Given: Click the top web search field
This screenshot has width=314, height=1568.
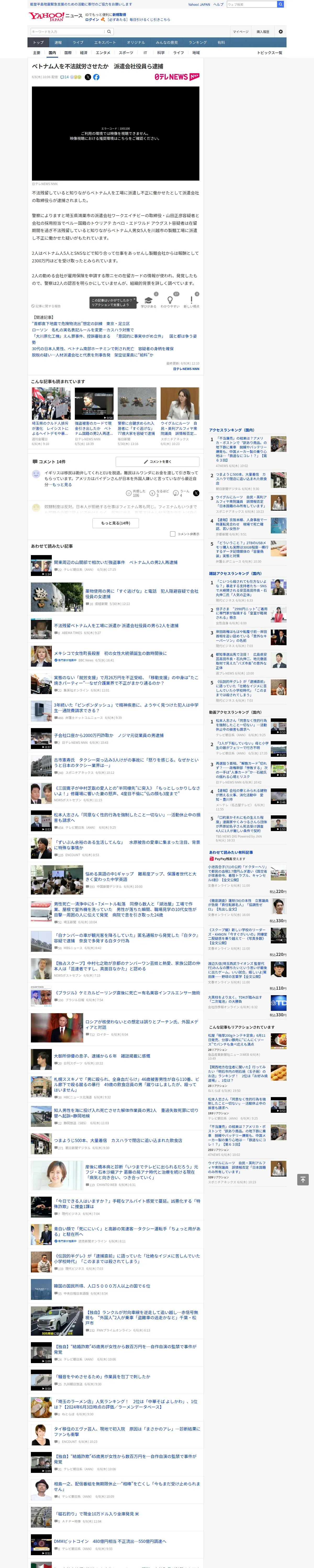Looking at the screenshot, I should 251,4.
